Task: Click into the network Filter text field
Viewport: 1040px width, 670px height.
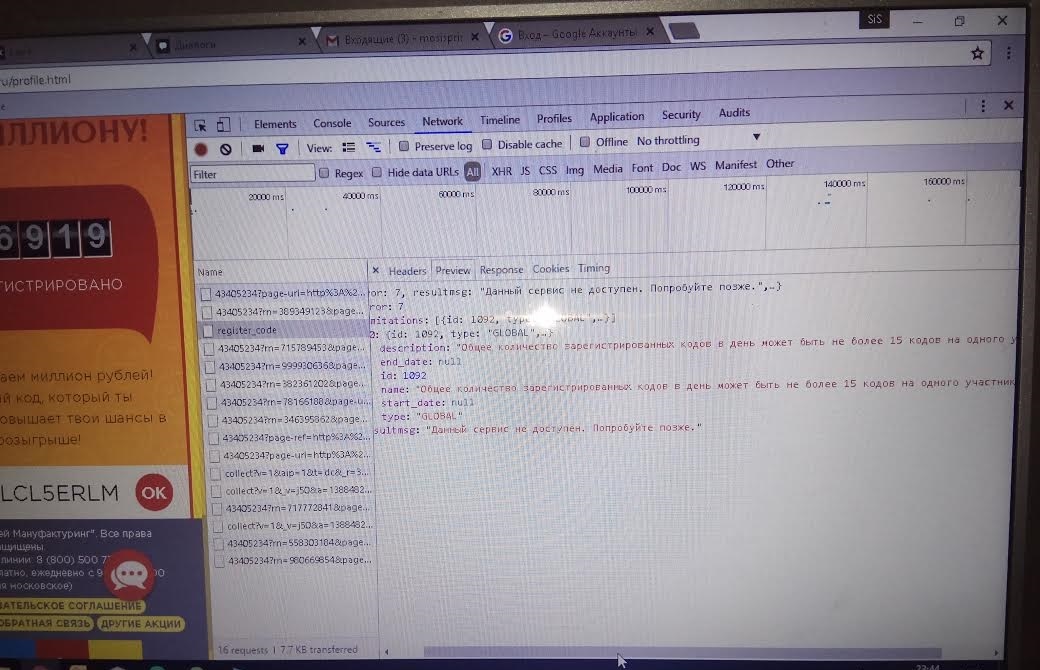Action: pos(252,174)
